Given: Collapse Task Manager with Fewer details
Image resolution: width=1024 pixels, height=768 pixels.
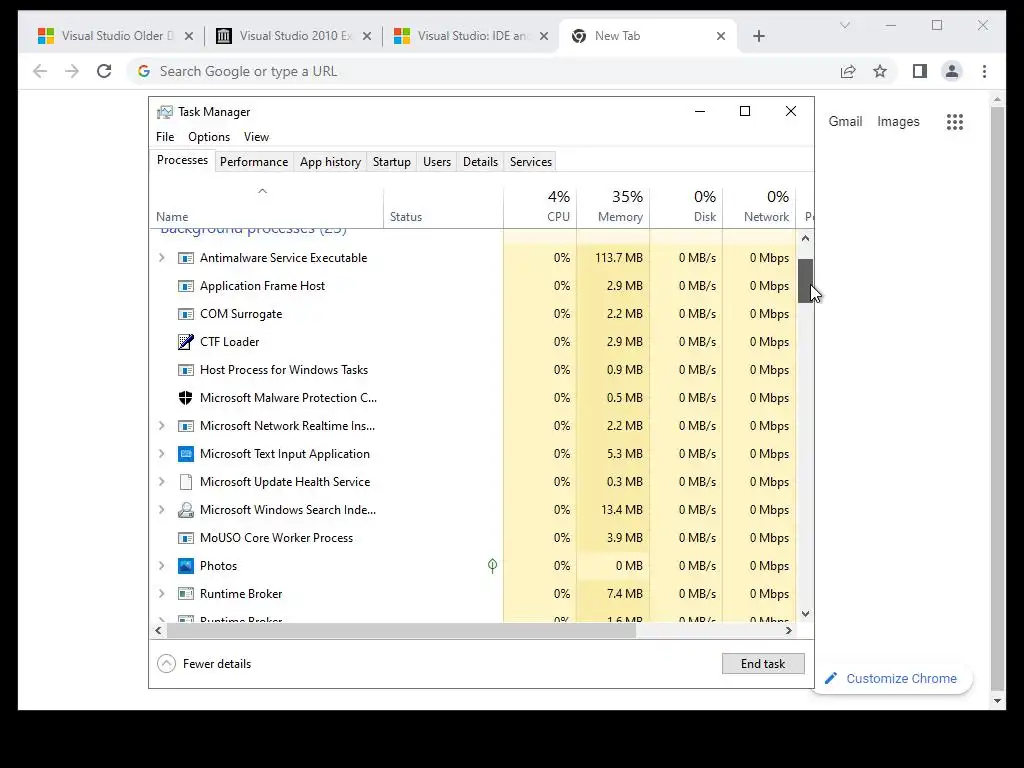Looking at the screenshot, I should 204,664.
